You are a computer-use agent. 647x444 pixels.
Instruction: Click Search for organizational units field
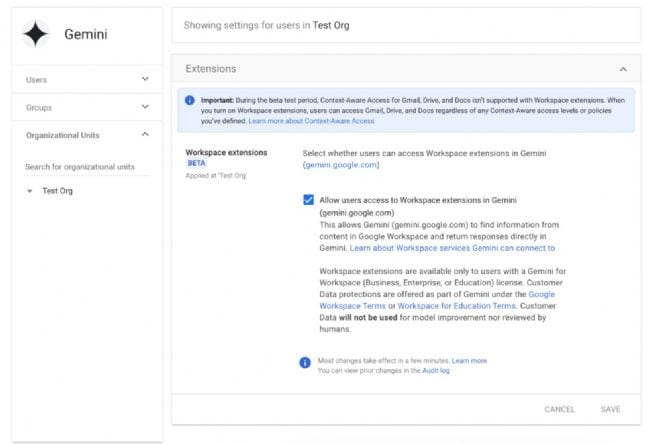coord(87,167)
